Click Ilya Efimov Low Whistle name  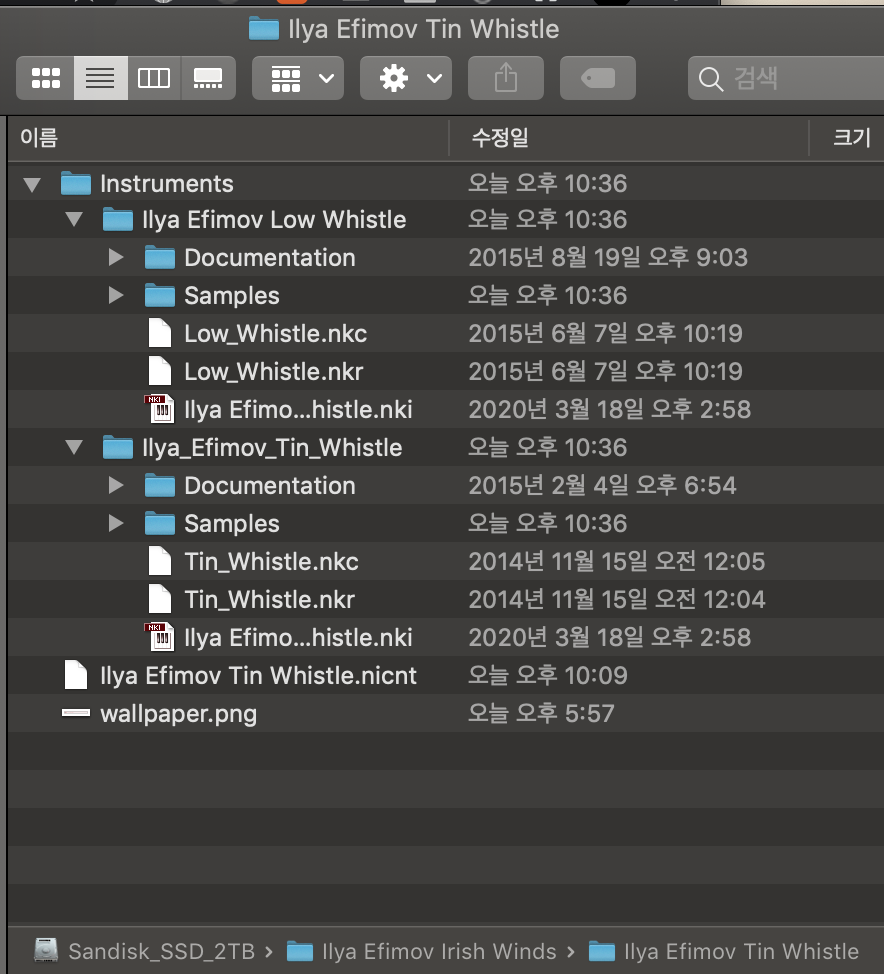point(274,220)
